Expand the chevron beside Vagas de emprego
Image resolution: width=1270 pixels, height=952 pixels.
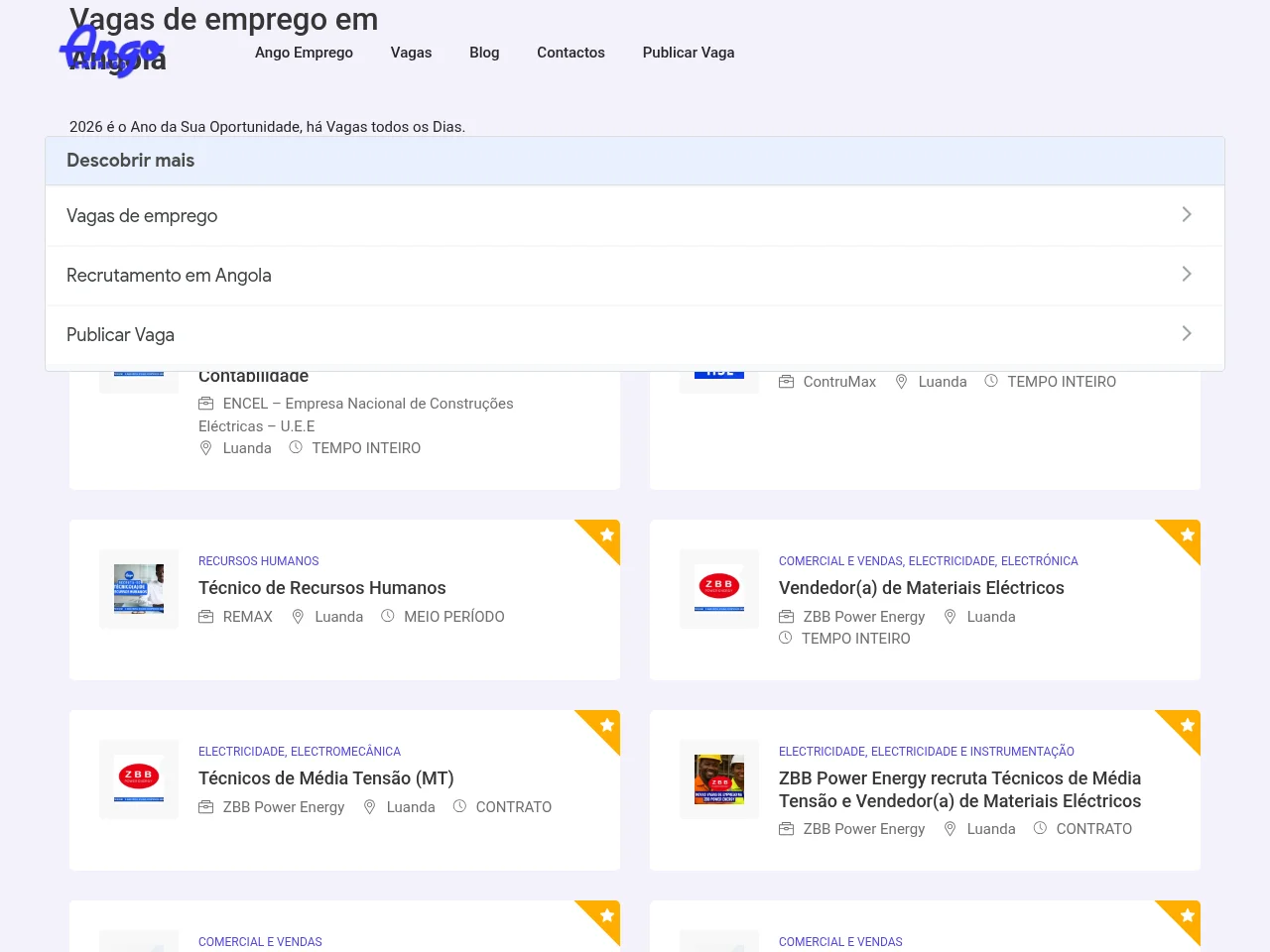pyautogui.click(x=1187, y=214)
